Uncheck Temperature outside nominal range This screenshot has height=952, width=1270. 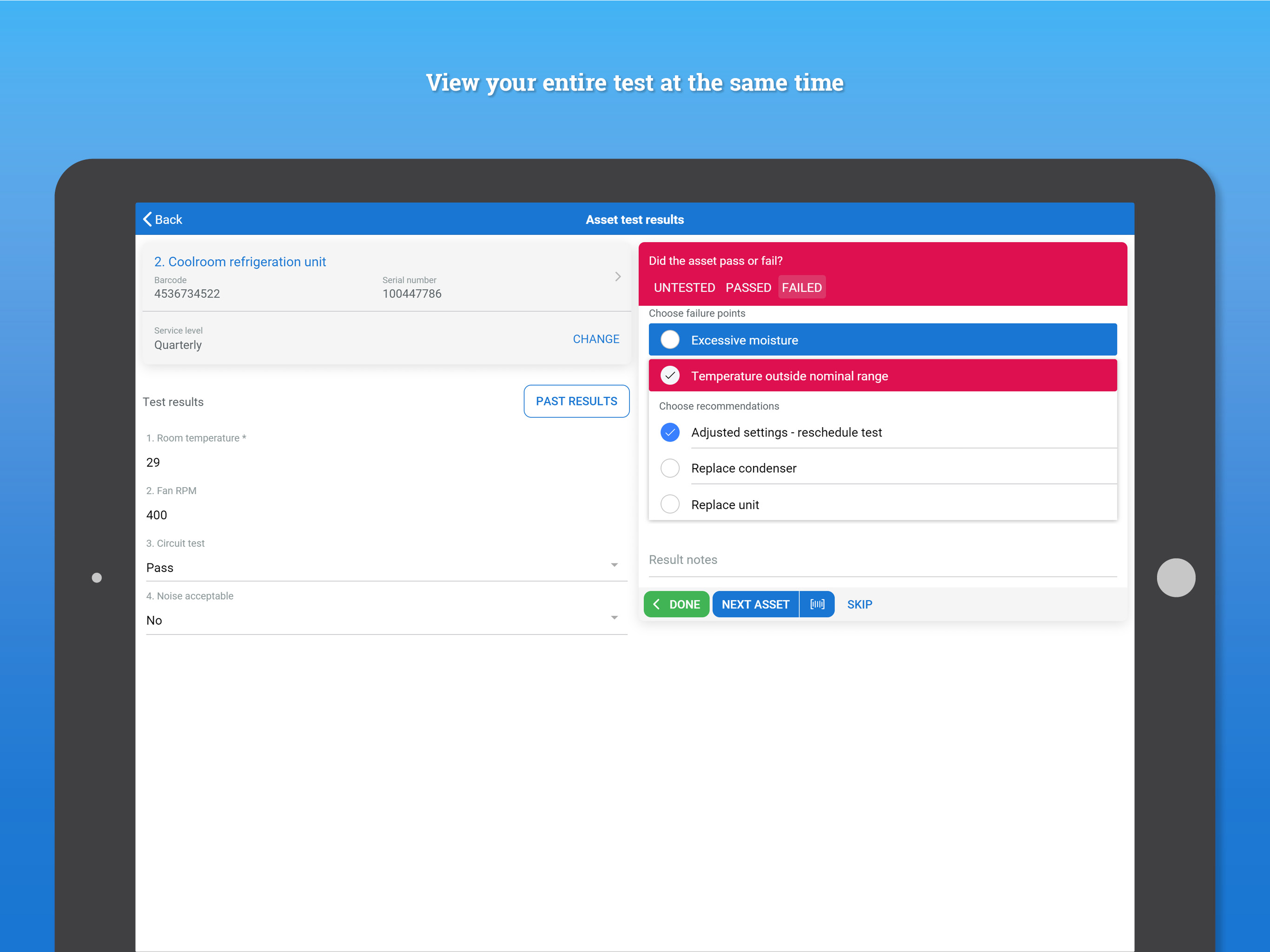click(x=669, y=376)
